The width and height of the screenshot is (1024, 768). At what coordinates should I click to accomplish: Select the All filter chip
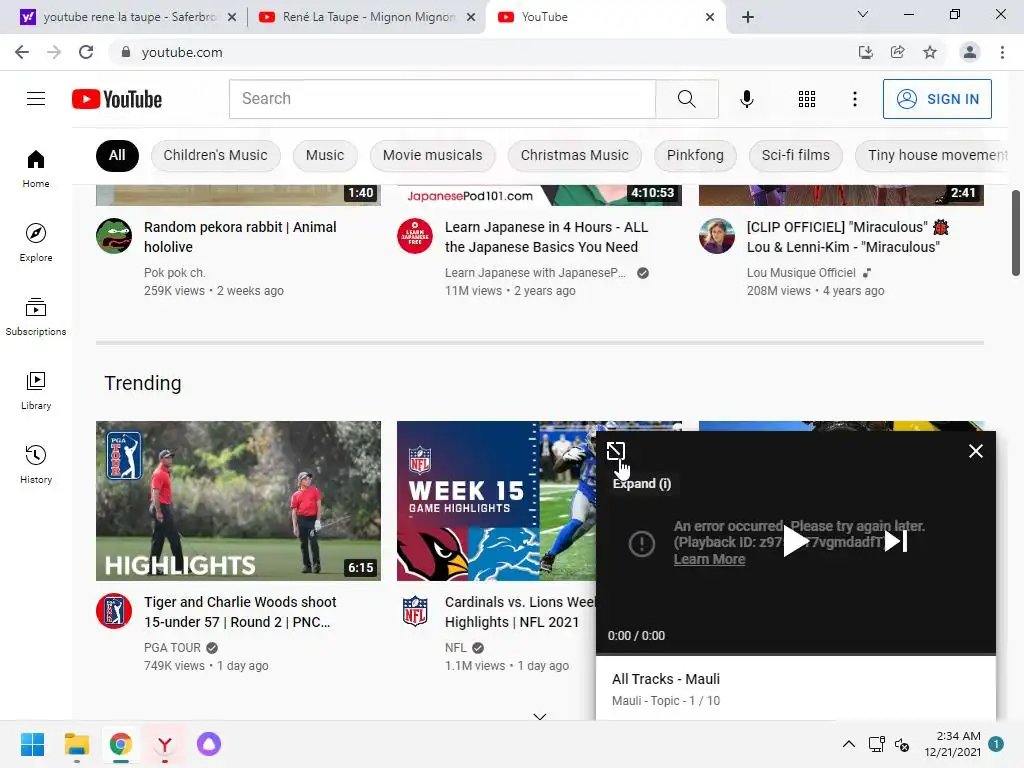click(117, 155)
